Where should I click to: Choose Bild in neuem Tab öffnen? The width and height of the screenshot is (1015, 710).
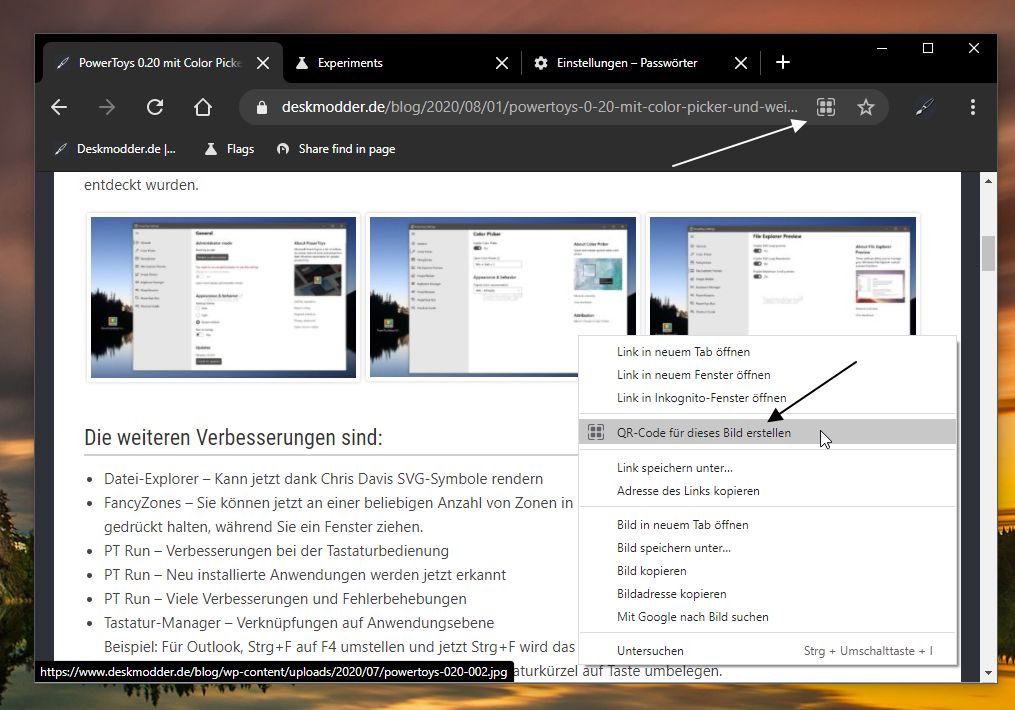[768, 524]
